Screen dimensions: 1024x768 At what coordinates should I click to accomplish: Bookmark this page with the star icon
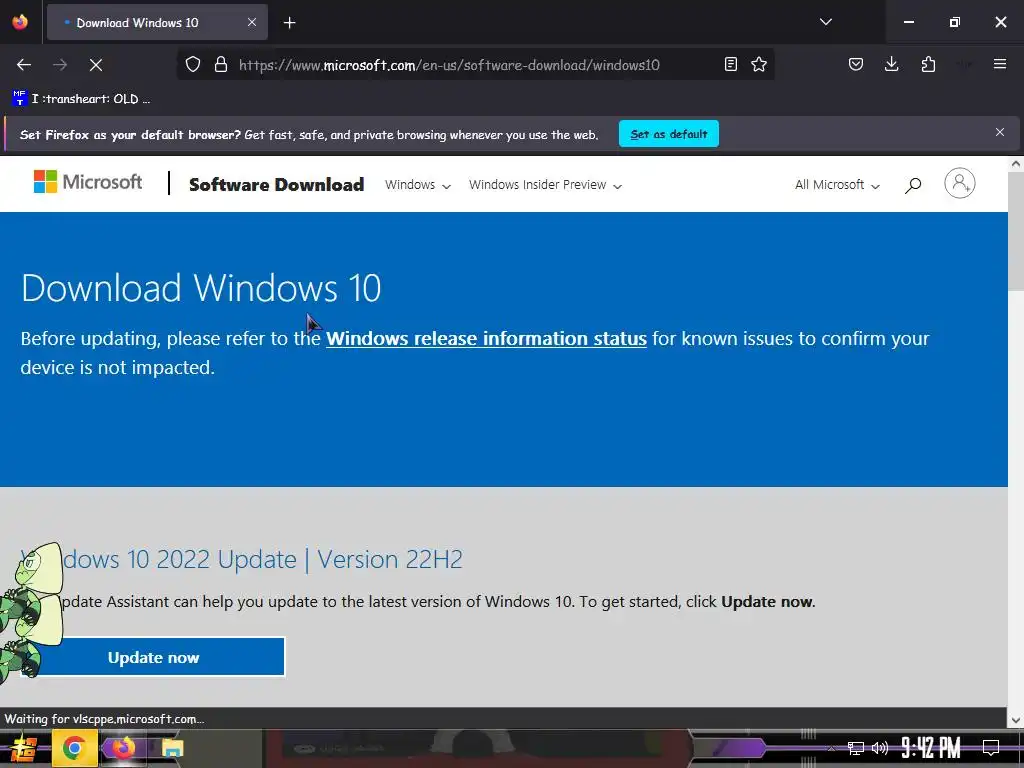click(x=759, y=64)
